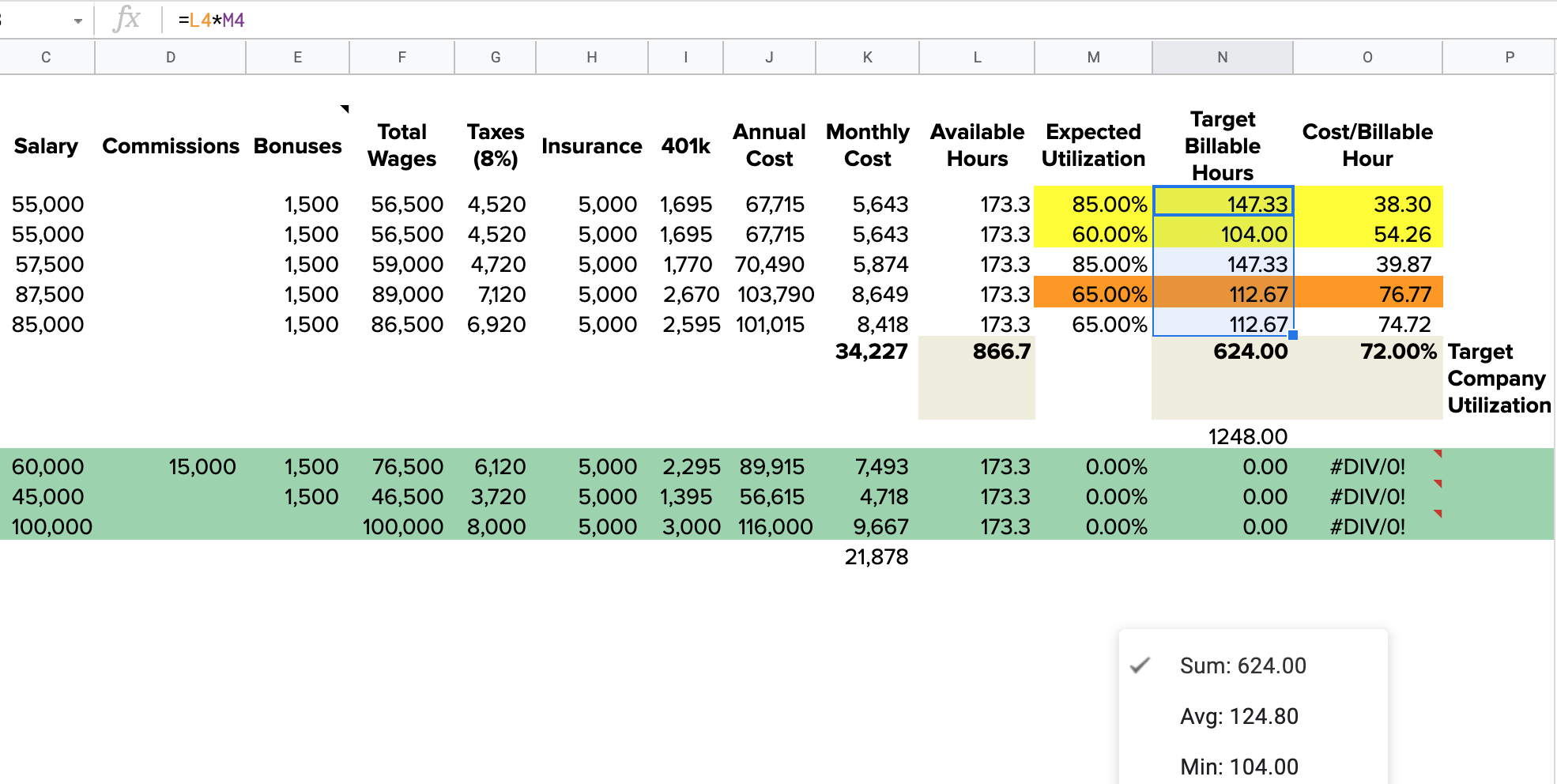Select column E header
Screen dimensions: 1557x784
click(x=298, y=57)
